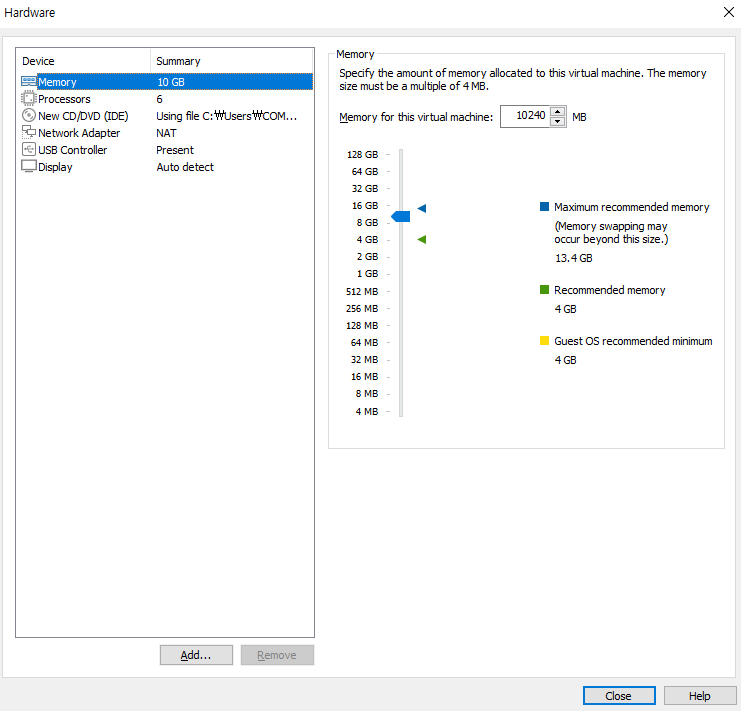Click the 128 GB slider label

point(362,155)
